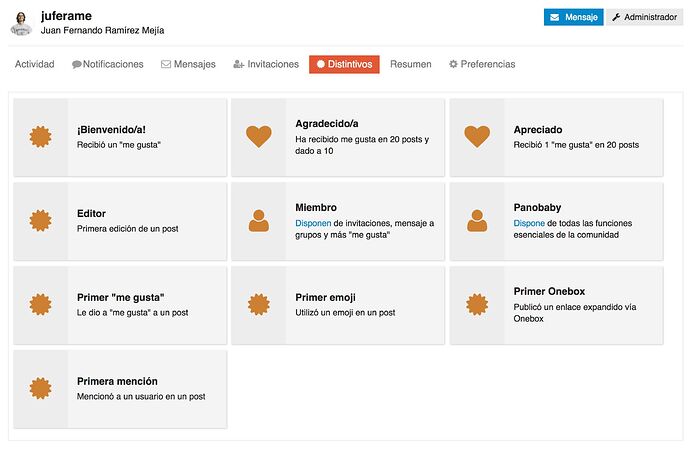This screenshot has height=451, width=690.
Task: Click the blue Mensaje button
Action: pyautogui.click(x=573, y=17)
